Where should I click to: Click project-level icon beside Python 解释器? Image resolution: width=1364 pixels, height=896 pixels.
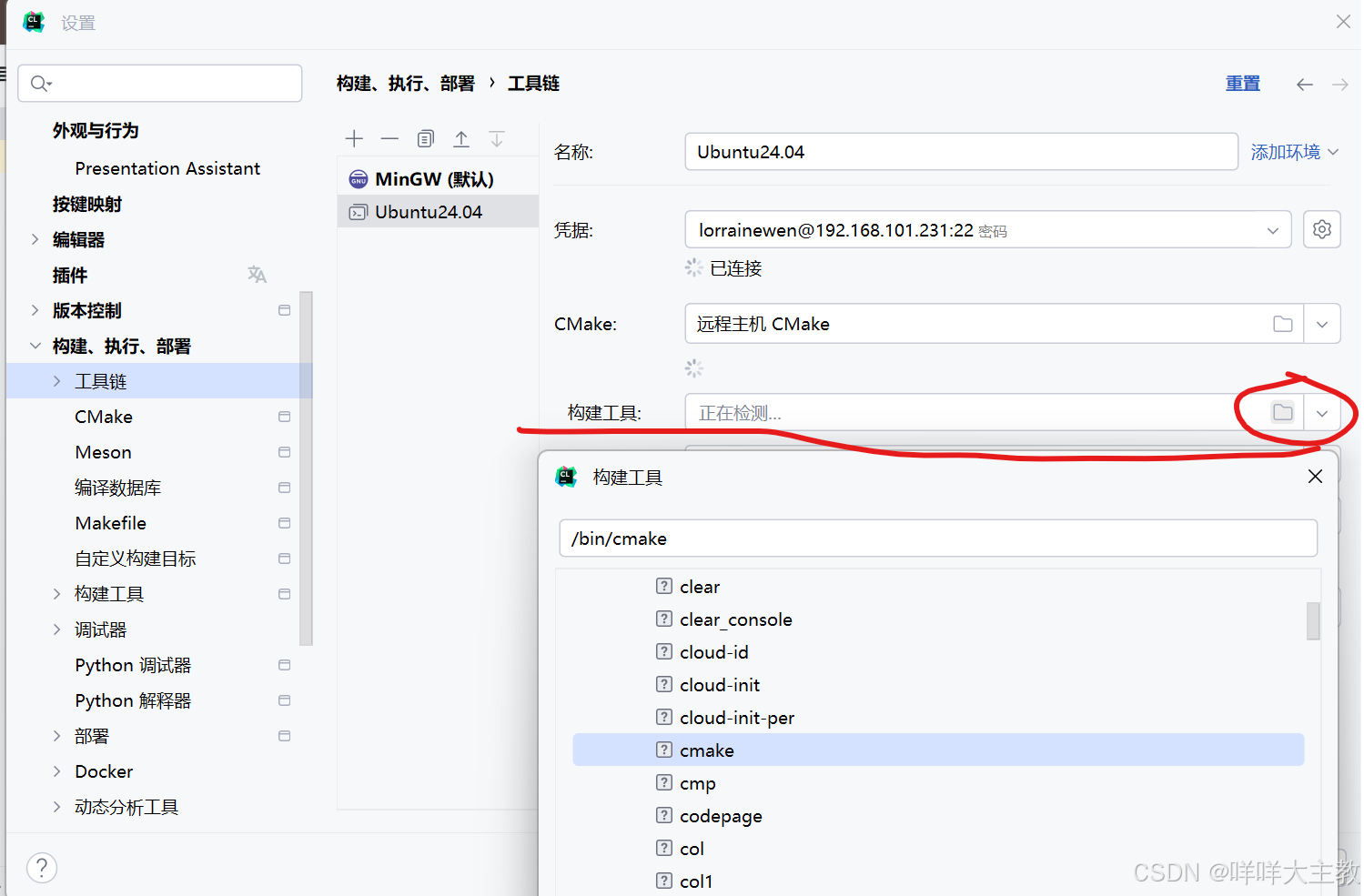(284, 700)
